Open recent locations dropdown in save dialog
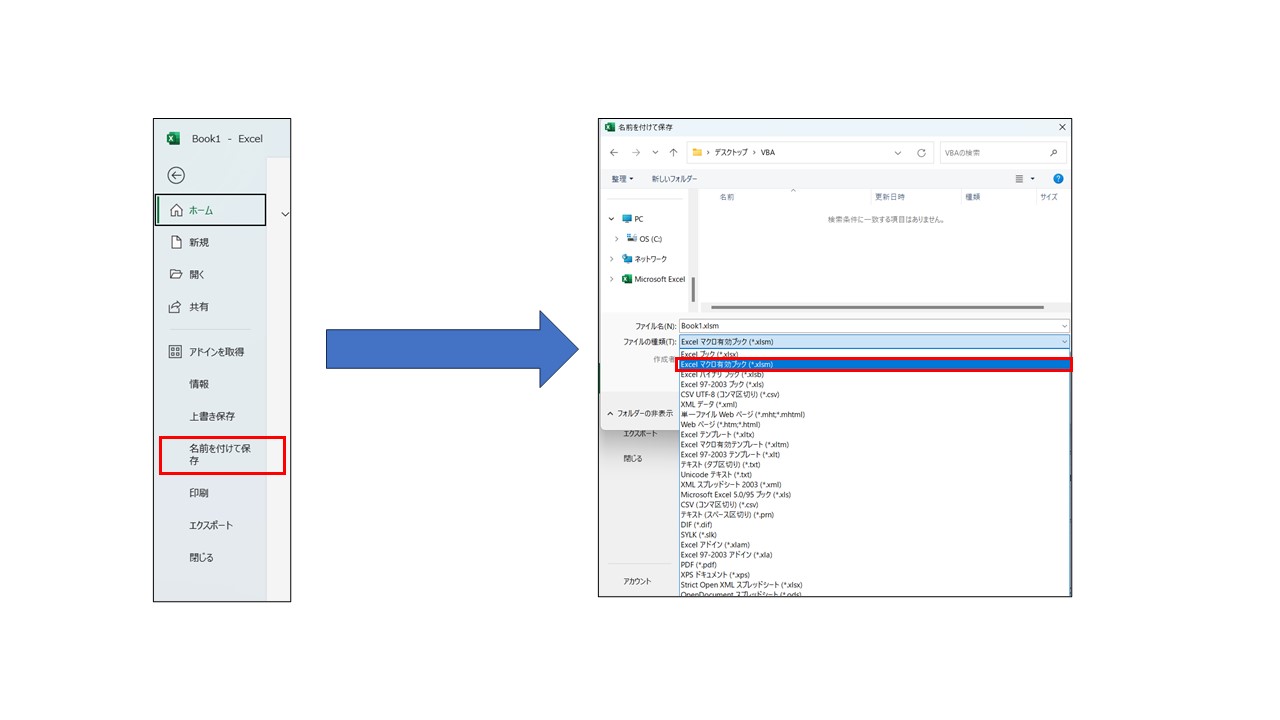The image size is (1280, 720). coord(655,153)
